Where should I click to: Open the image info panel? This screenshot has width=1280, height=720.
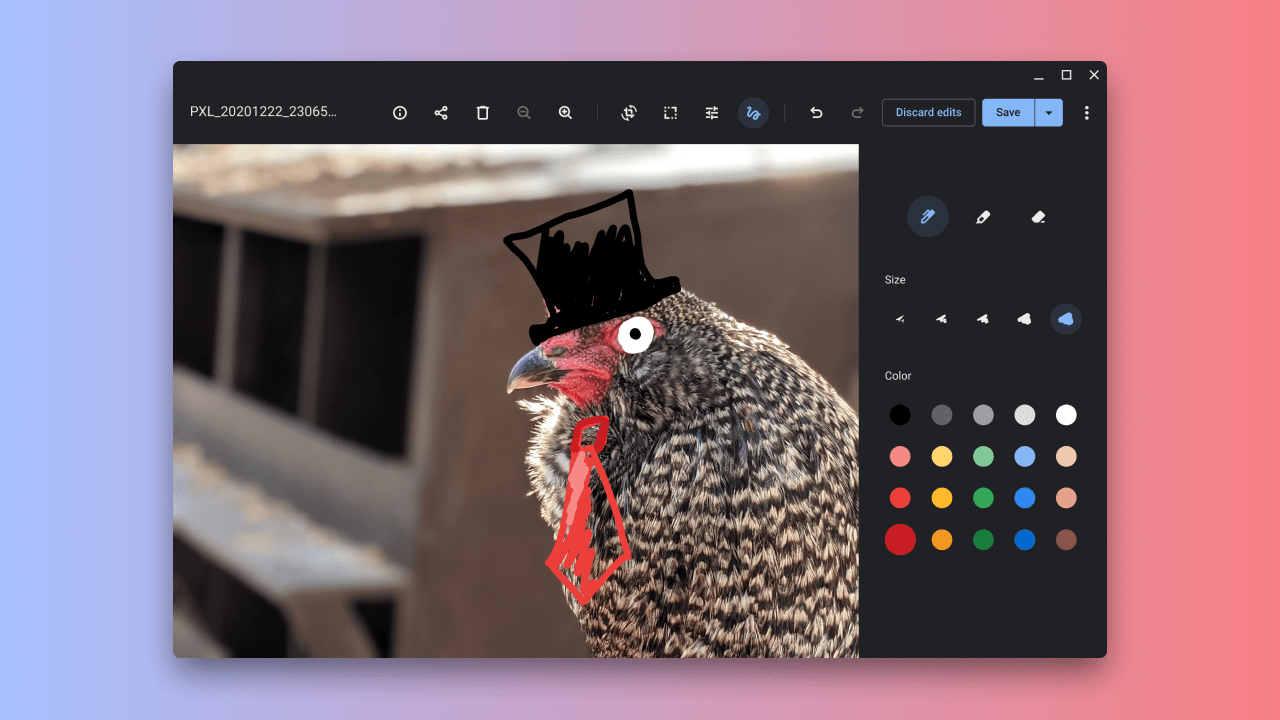click(x=400, y=113)
